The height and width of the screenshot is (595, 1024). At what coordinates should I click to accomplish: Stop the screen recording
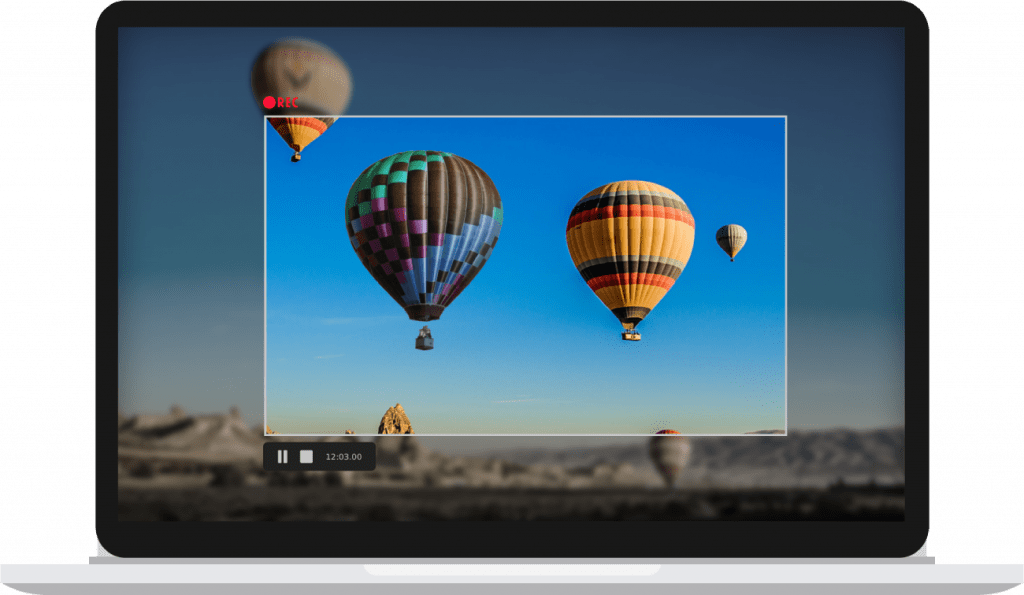306,457
